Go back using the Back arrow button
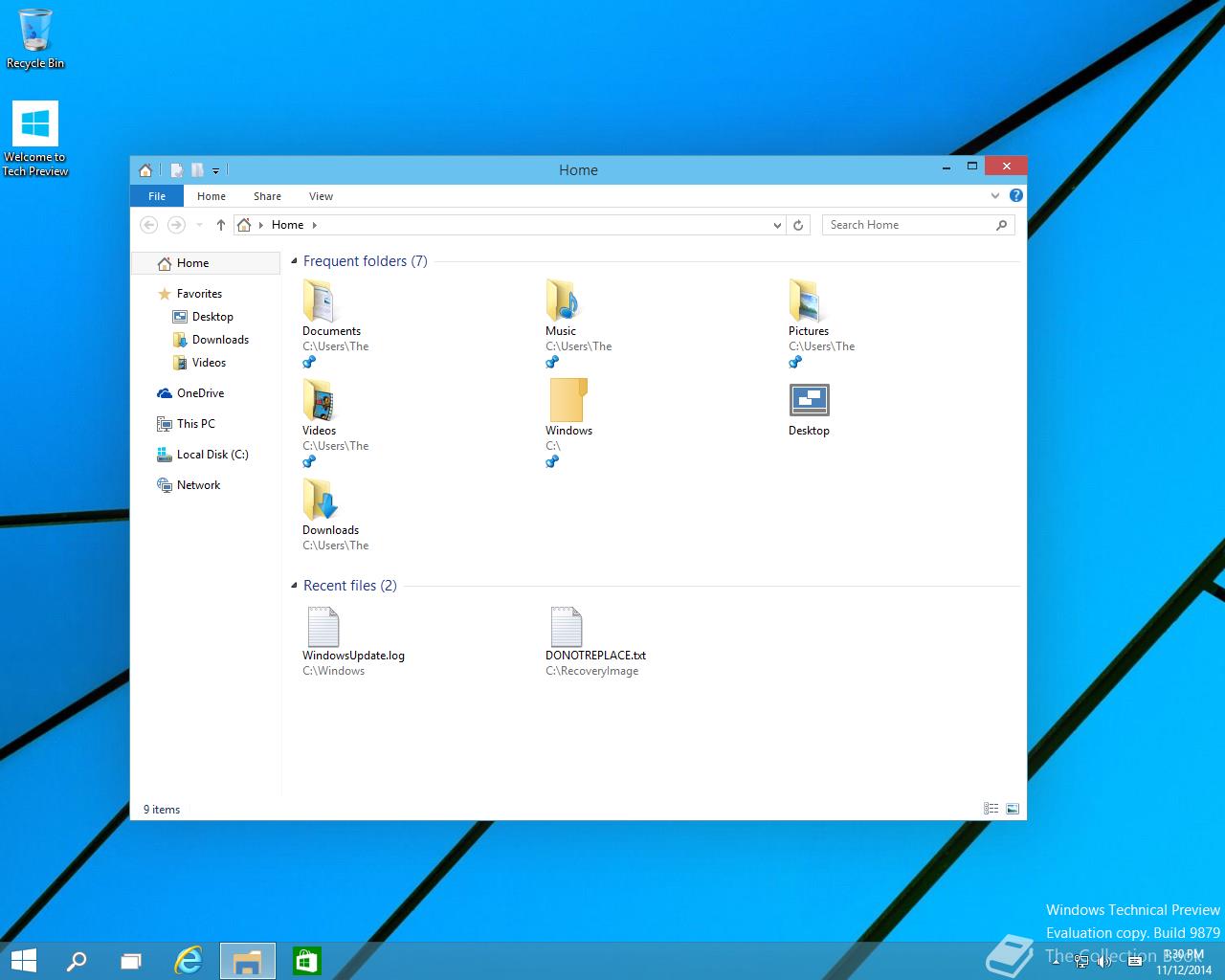Screen dimensions: 1225x980 pyautogui.click(x=148, y=225)
